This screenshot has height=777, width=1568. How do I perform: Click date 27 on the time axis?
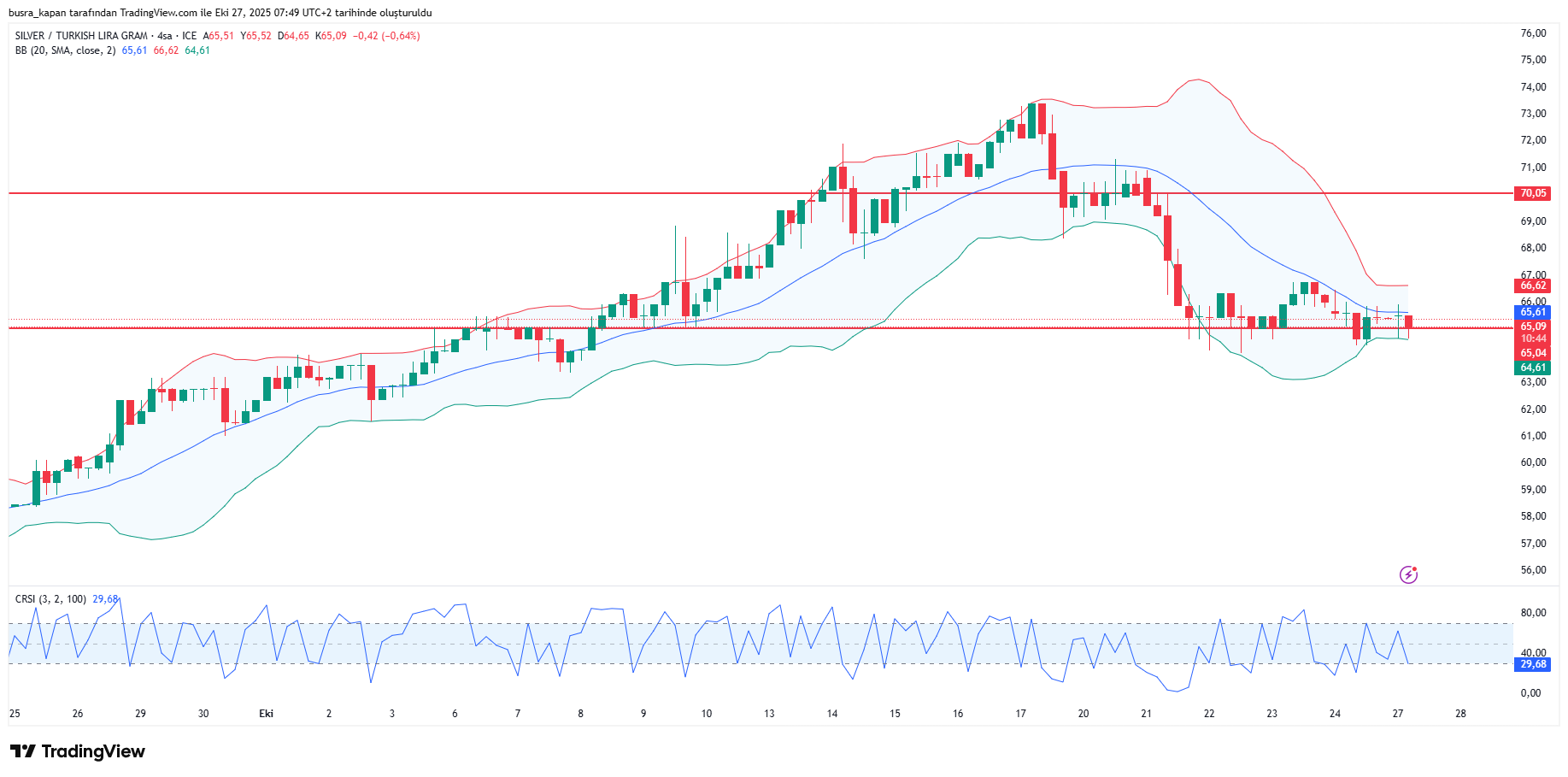(x=1397, y=714)
